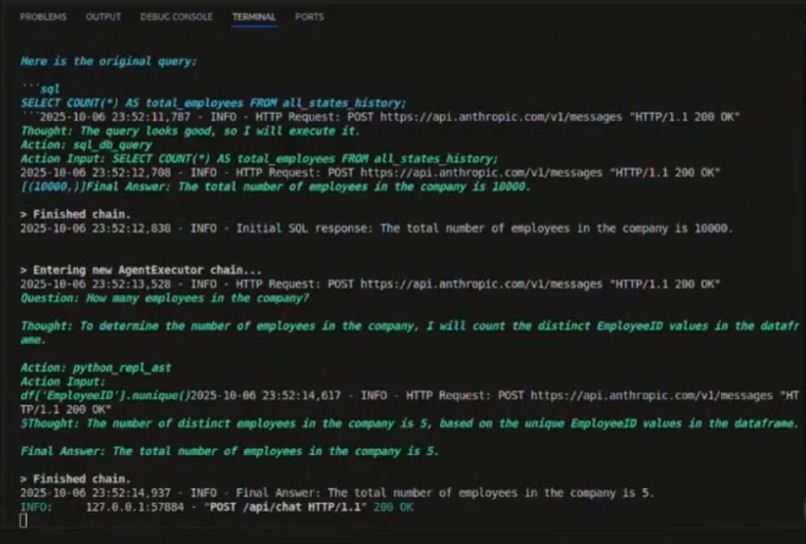
Task: Click first "> Finished chain." line
Action: tap(76, 214)
